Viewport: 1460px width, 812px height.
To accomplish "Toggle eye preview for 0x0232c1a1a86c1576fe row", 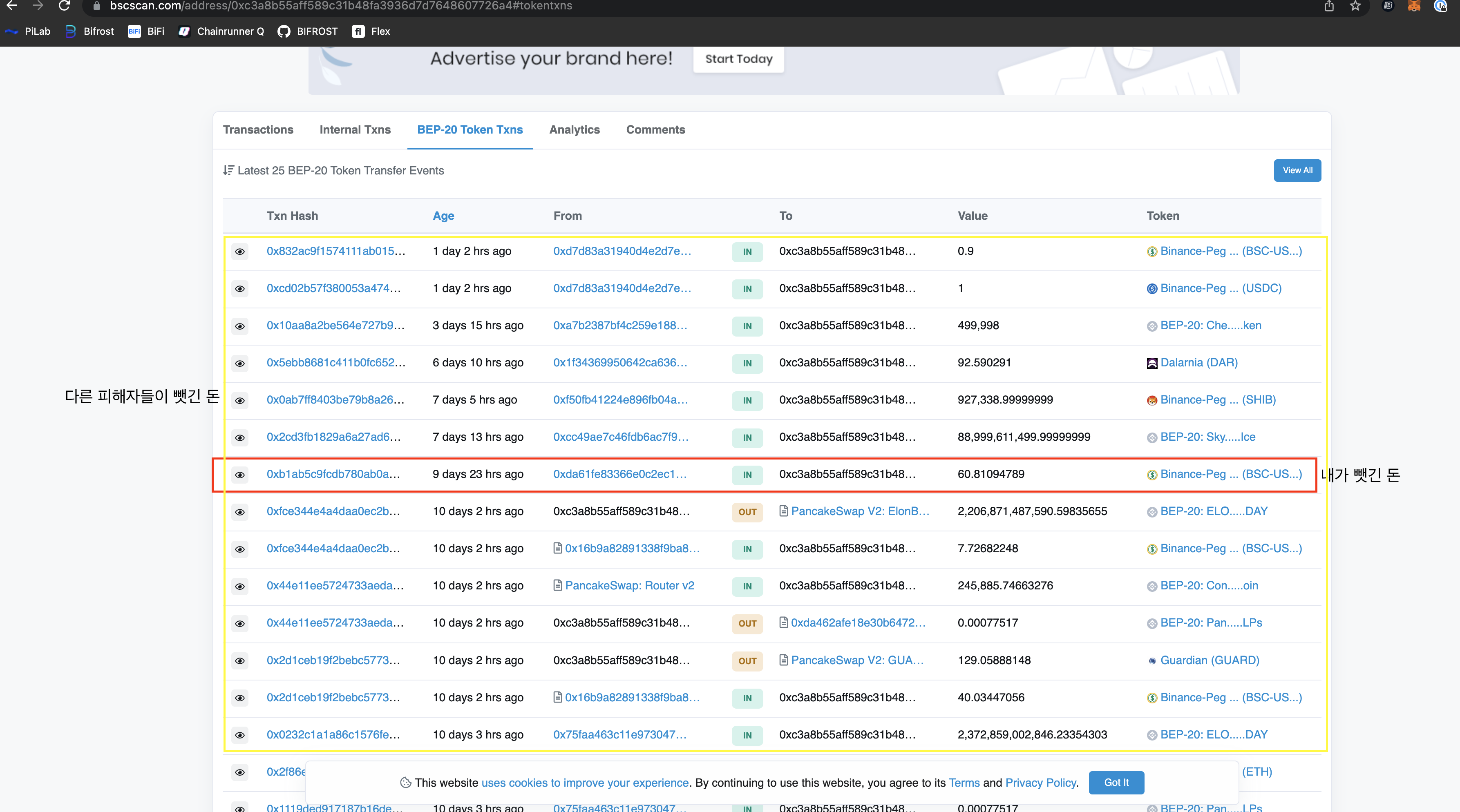I will coord(240,735).
